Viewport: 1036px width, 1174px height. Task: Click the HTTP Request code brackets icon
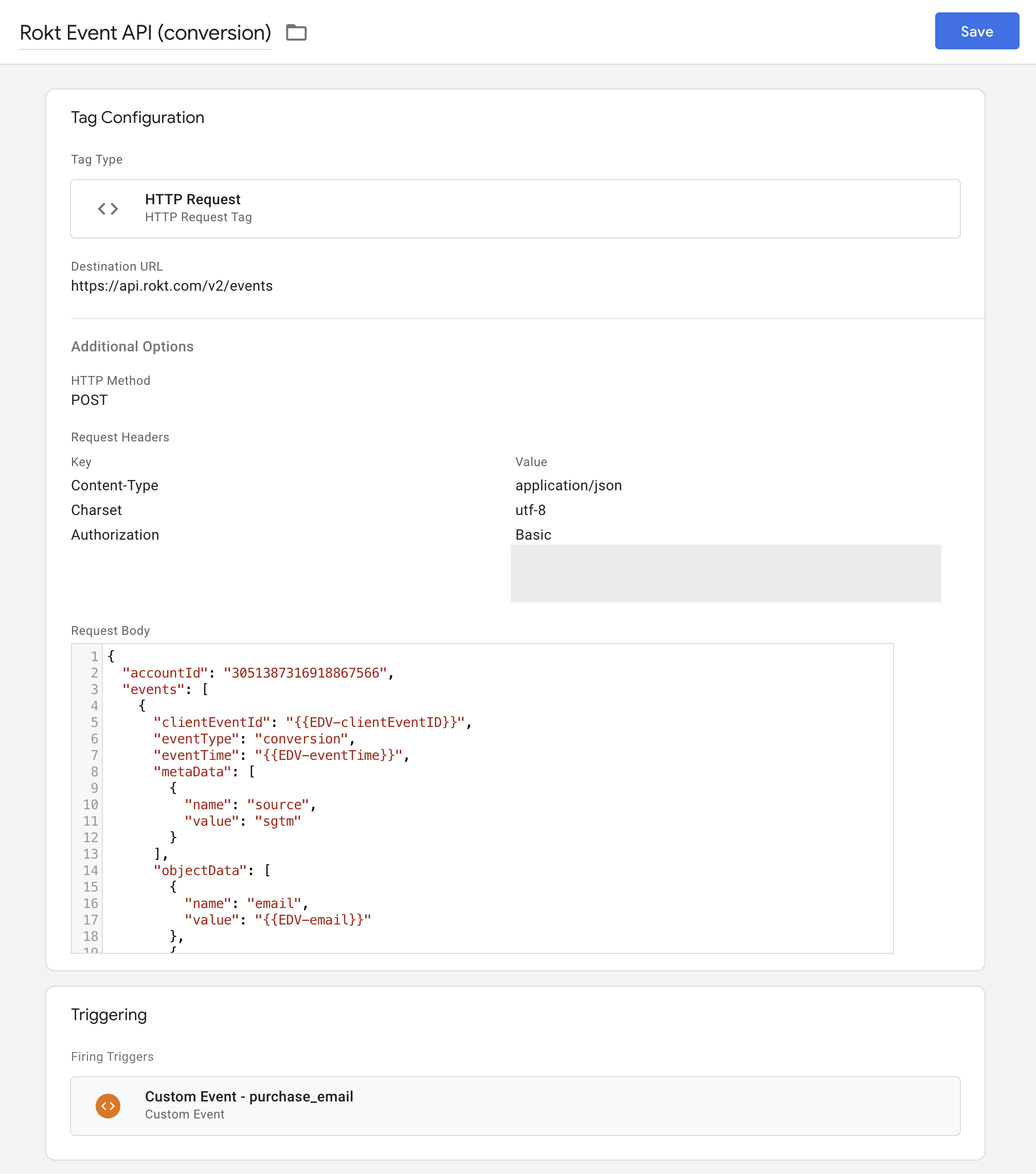pos(108,208)
